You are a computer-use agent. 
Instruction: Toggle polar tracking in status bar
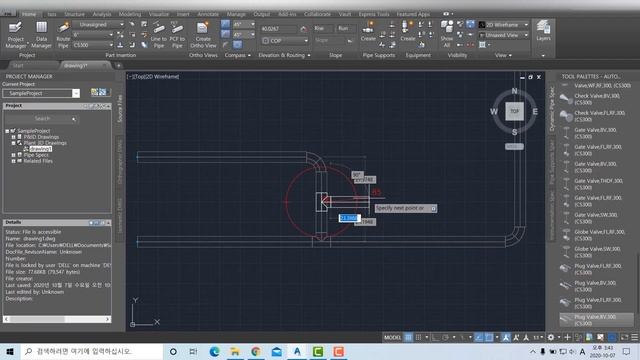[x=445, y=337]
